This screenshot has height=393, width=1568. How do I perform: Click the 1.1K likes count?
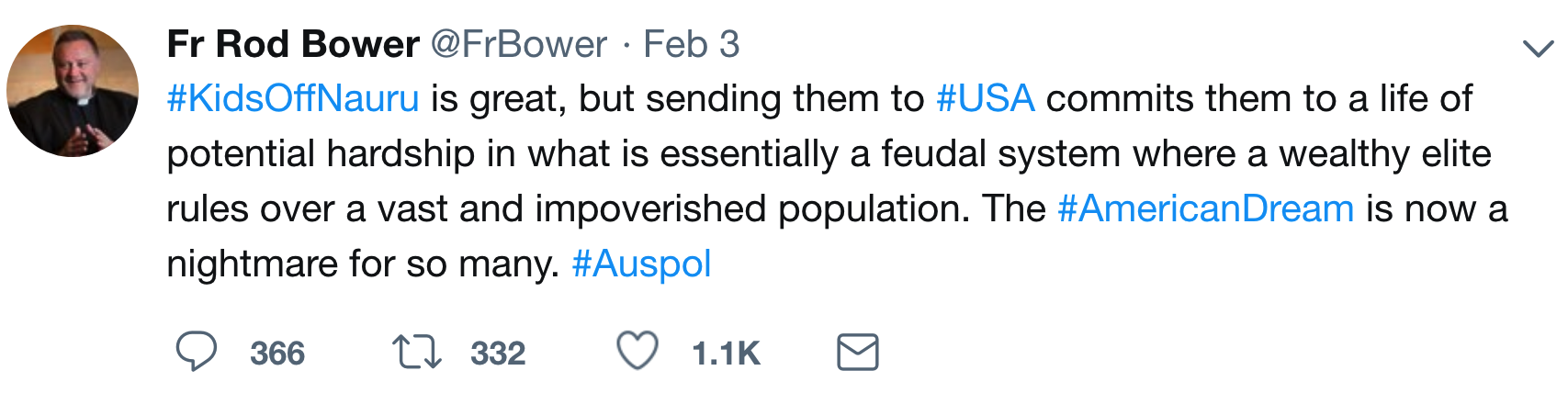(726, 354)
